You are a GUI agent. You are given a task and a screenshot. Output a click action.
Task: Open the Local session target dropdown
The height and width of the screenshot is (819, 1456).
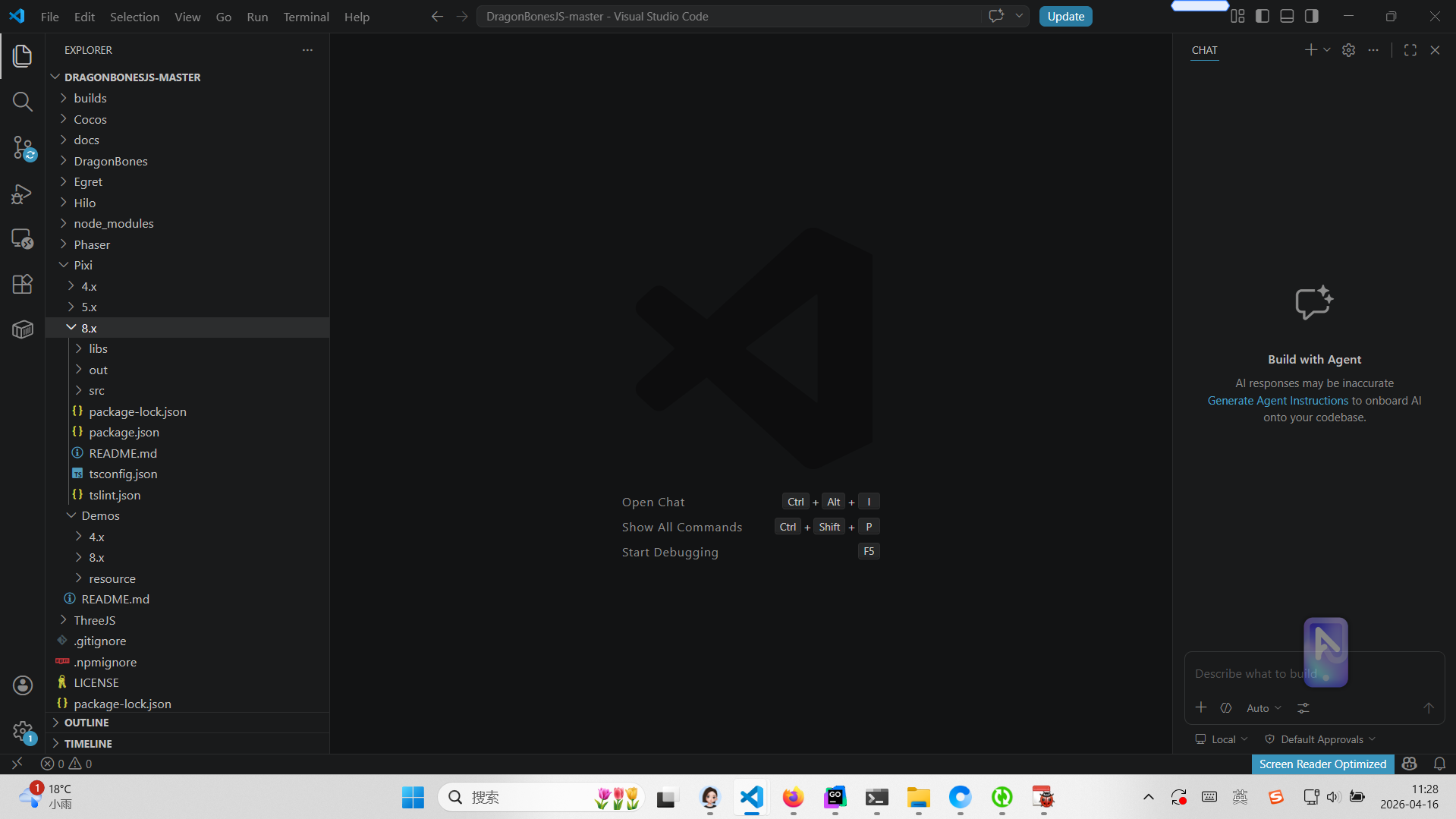pos(1221,739)
